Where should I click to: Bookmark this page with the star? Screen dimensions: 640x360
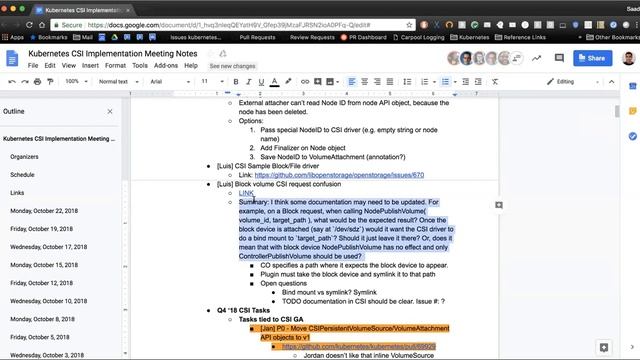[409, 25]
